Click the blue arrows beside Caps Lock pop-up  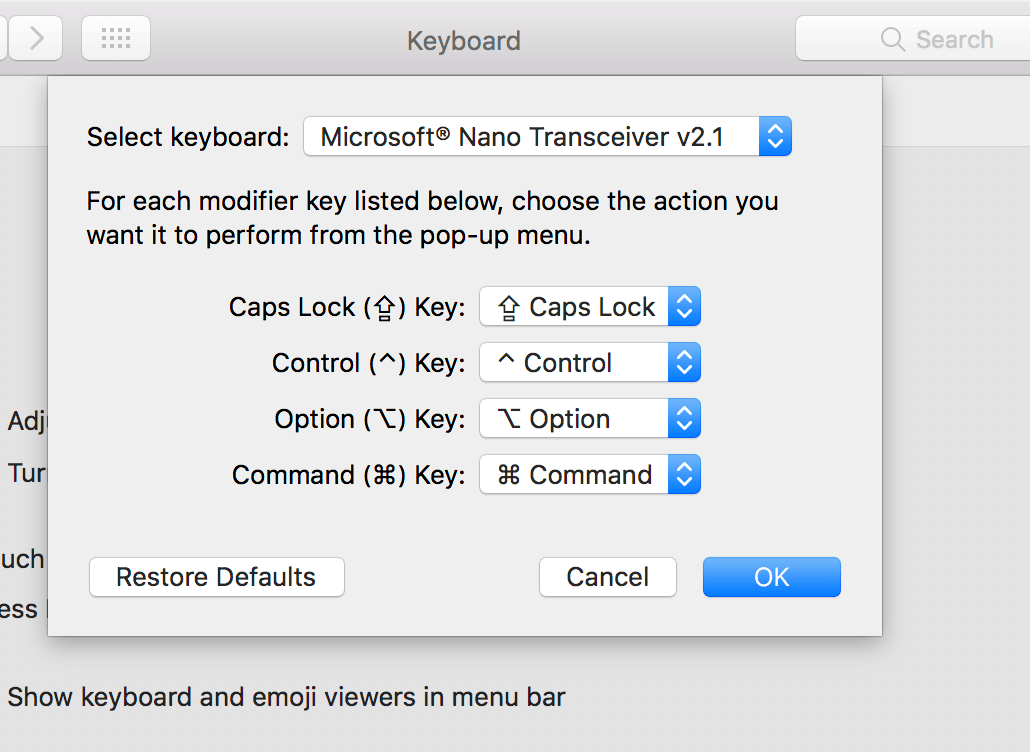tap(684, 307)
